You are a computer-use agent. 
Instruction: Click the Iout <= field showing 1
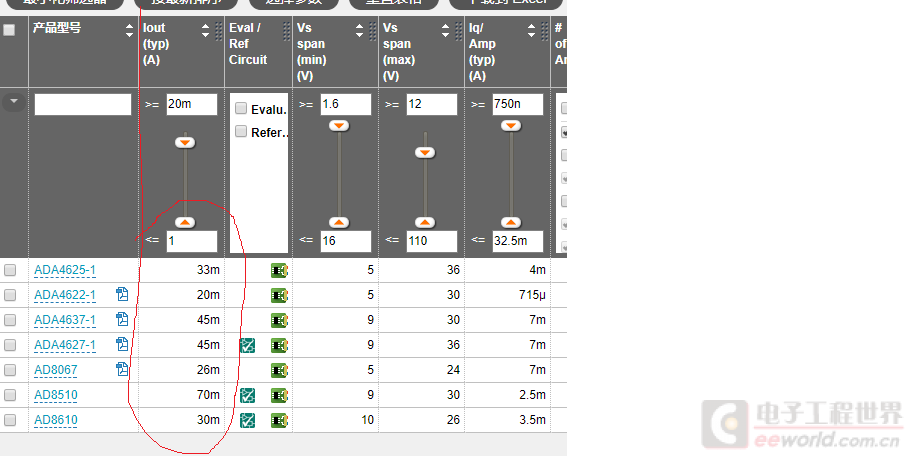[x=192, y=241]
